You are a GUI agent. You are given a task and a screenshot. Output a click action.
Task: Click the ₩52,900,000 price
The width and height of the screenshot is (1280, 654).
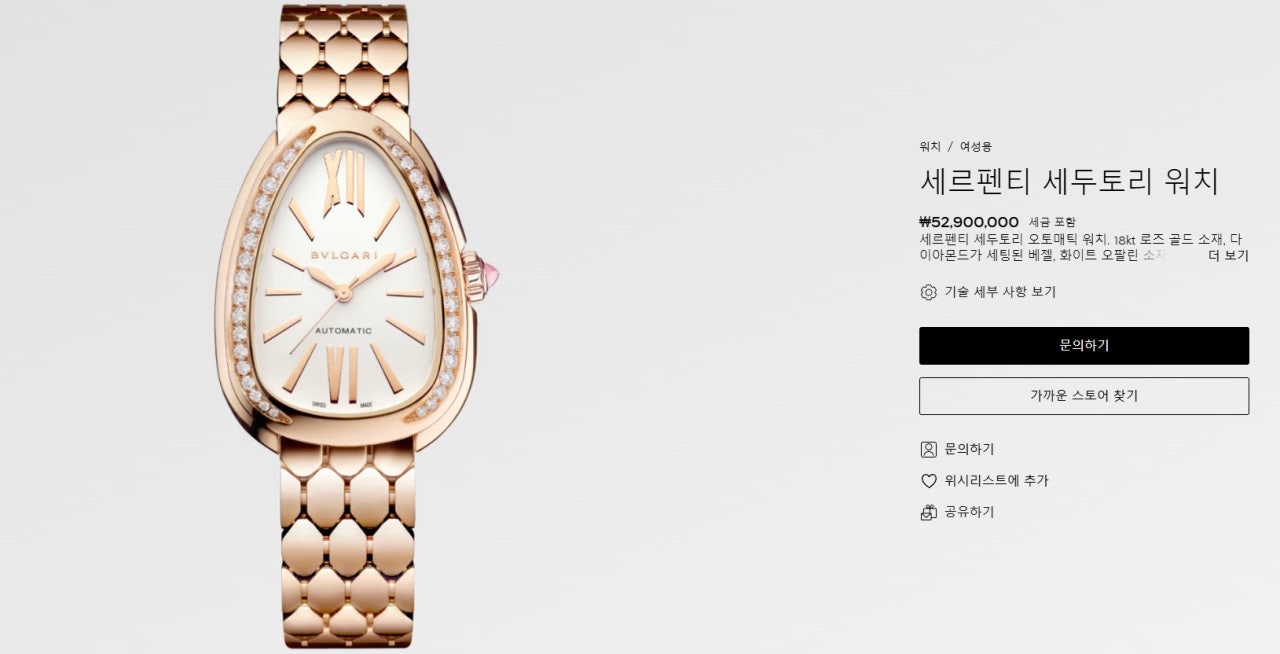tap(969, 222)
